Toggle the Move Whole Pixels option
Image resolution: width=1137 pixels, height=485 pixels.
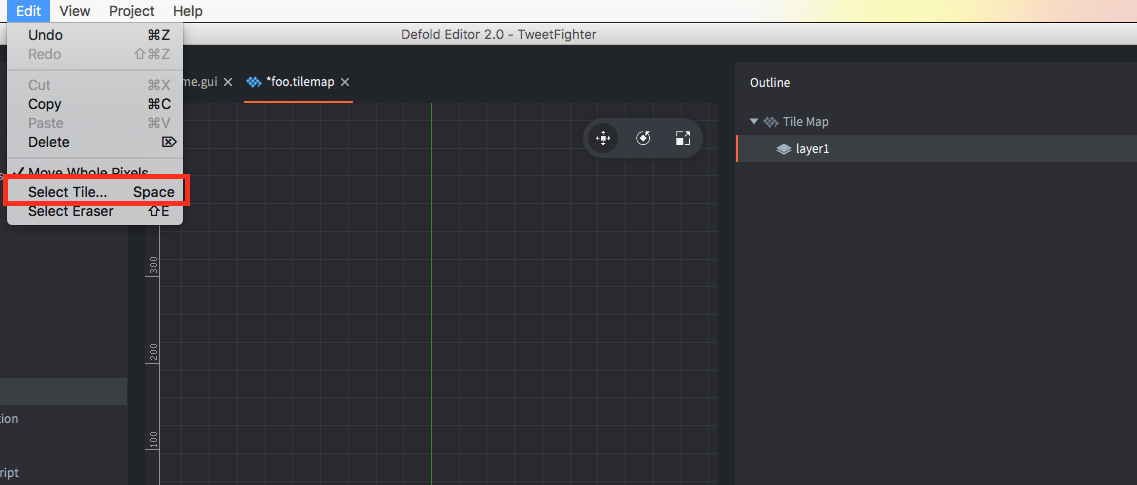tap(95, 173)
